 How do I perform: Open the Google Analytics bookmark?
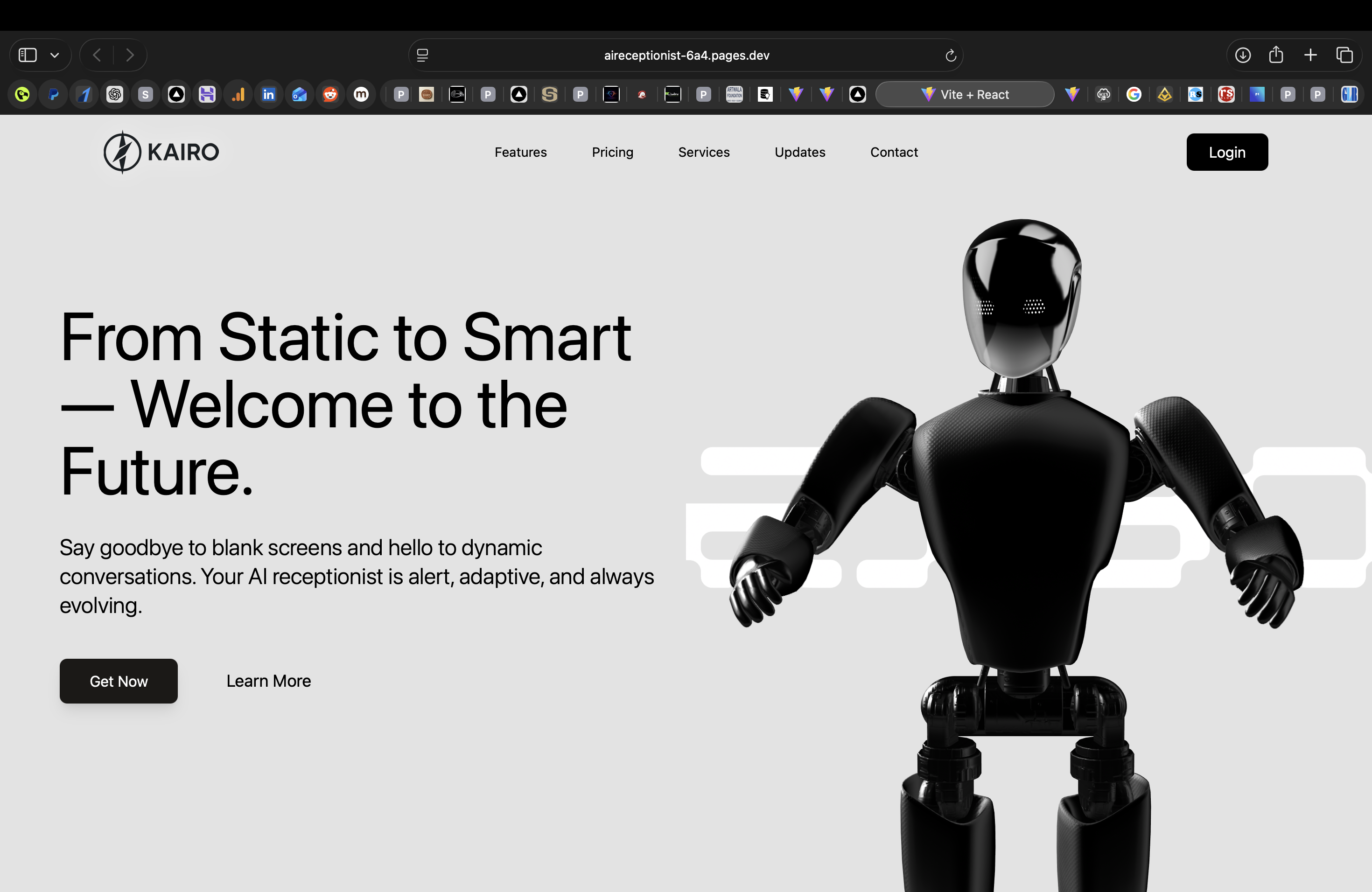click(x=238, y=94)
